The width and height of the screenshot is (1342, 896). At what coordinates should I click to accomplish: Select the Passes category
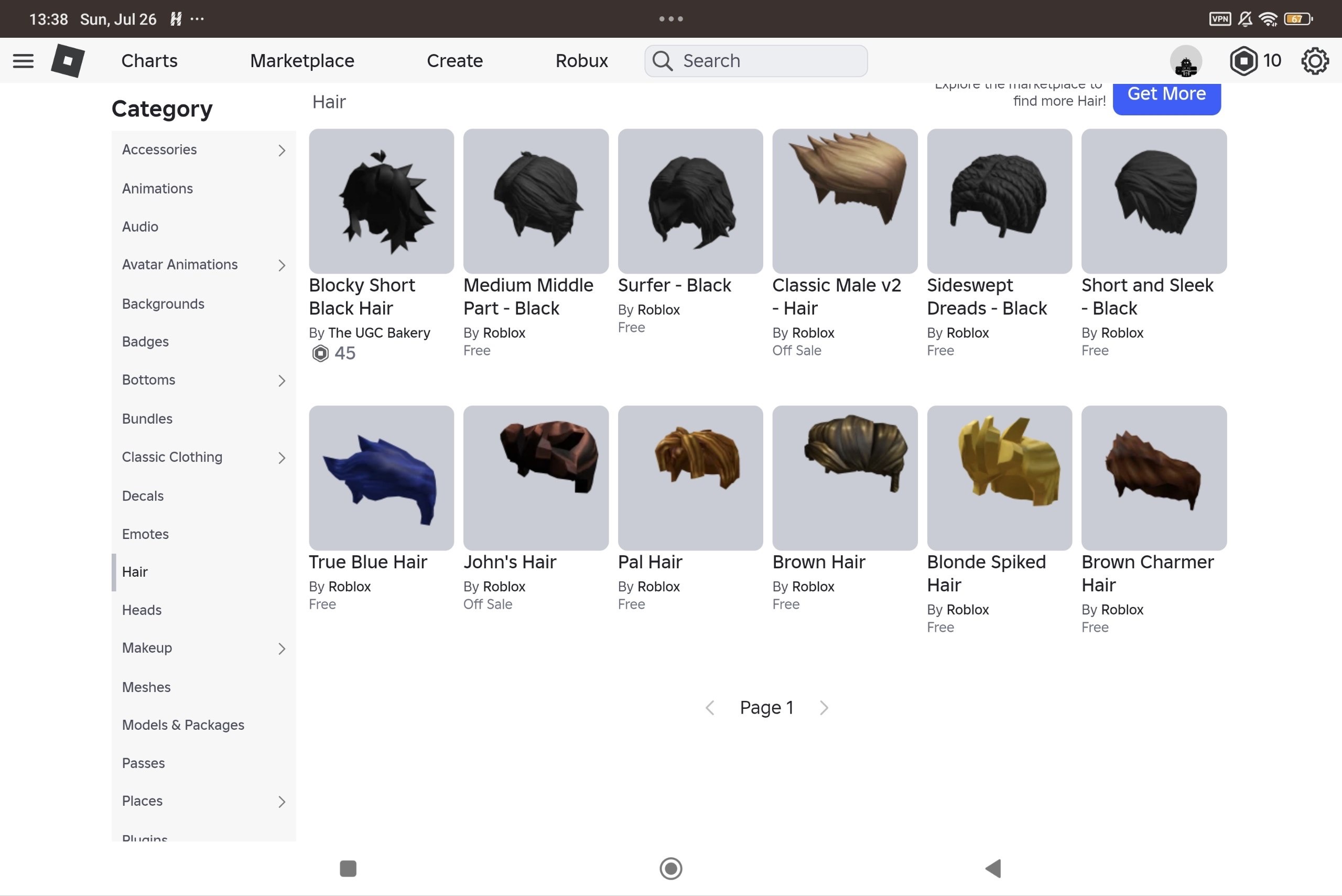[203, 763]
